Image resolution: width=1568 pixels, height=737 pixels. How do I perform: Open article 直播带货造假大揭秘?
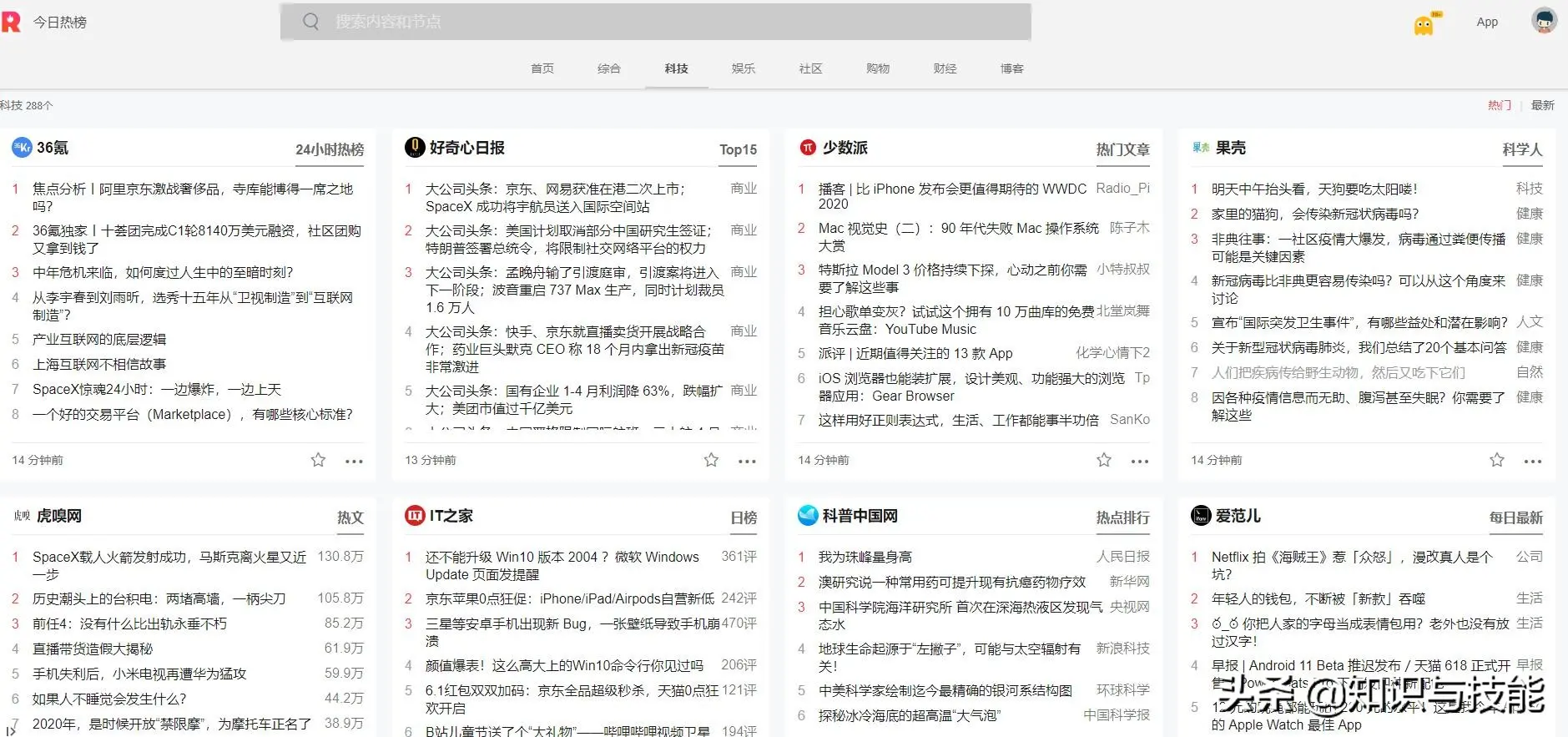coord(93,649)
